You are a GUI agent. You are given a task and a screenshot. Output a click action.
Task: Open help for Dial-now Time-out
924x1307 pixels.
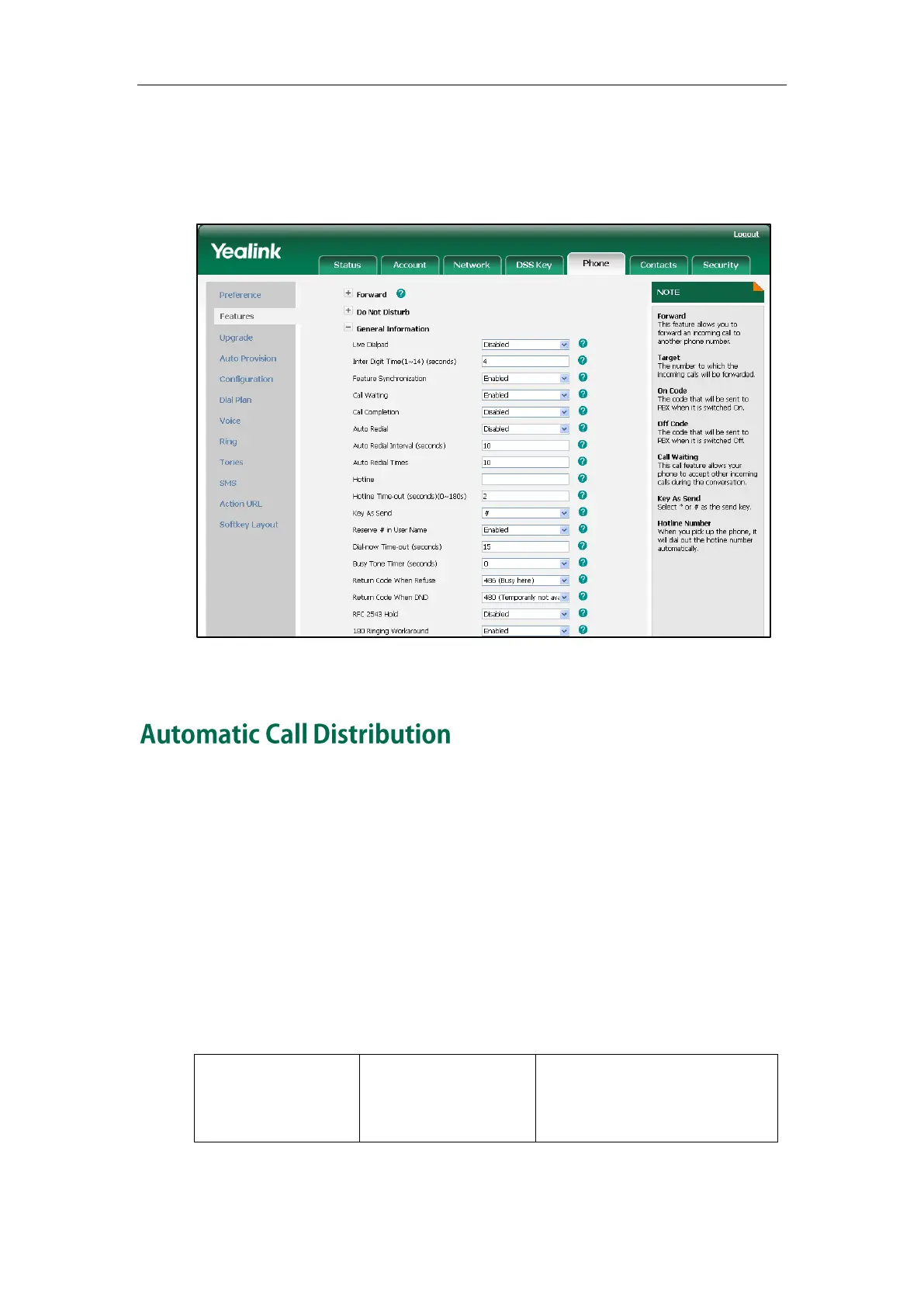583,546
